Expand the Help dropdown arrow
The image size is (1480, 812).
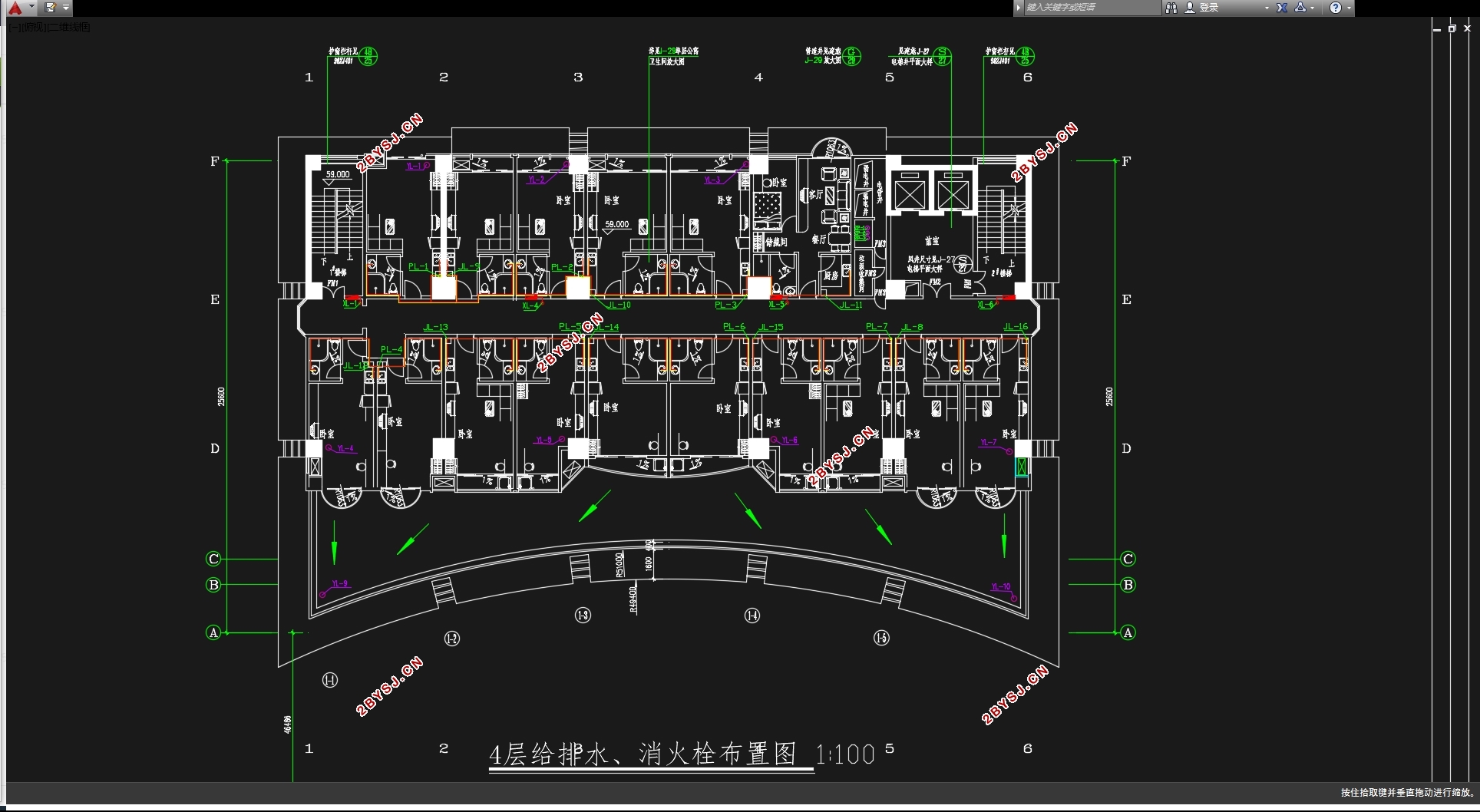(1349, 8)
